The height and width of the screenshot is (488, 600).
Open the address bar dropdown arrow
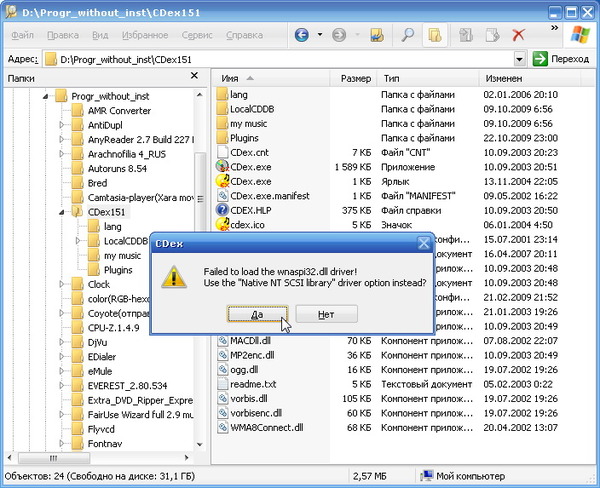point(519,59)
